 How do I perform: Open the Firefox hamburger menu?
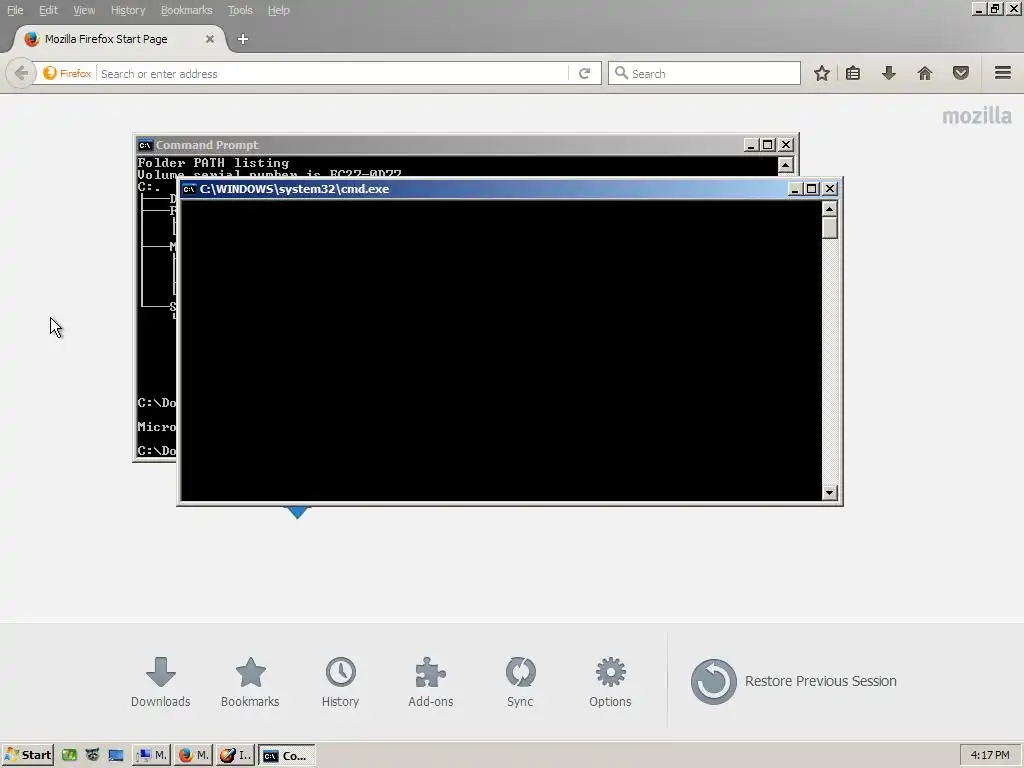point(1003,72)
